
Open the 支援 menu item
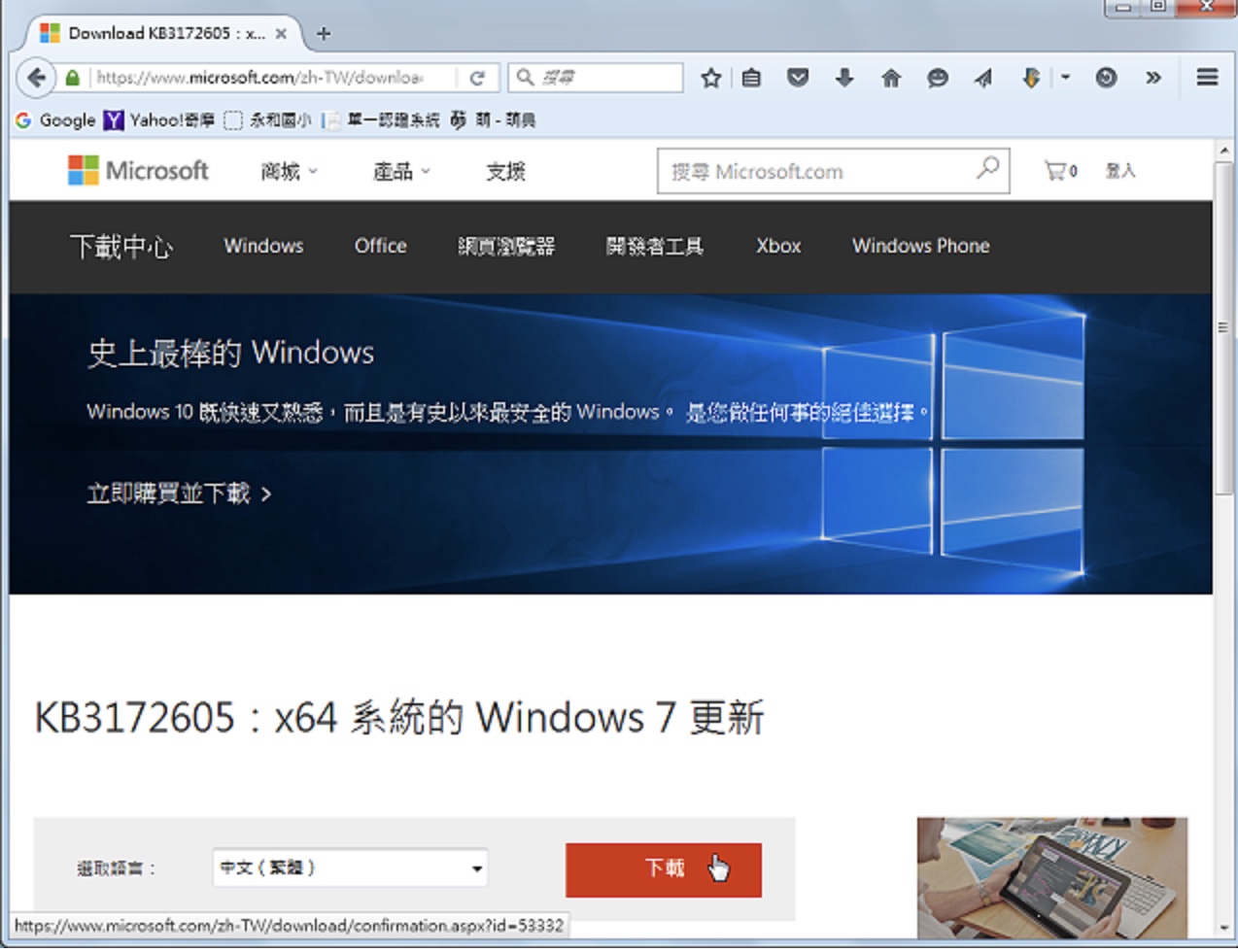(x=505, y=172)
